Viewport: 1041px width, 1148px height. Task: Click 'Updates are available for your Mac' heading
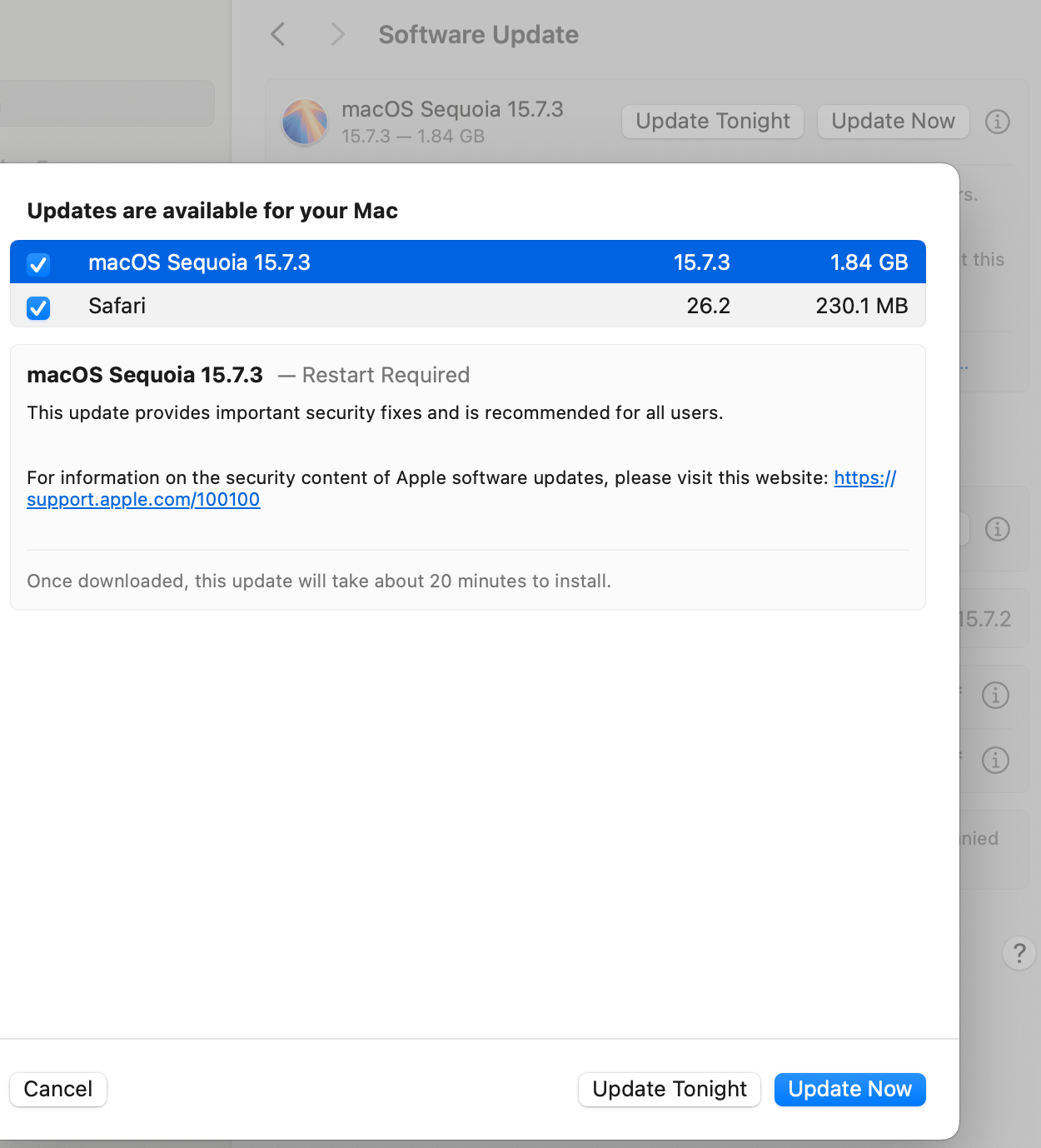click(x=212, y=211)
